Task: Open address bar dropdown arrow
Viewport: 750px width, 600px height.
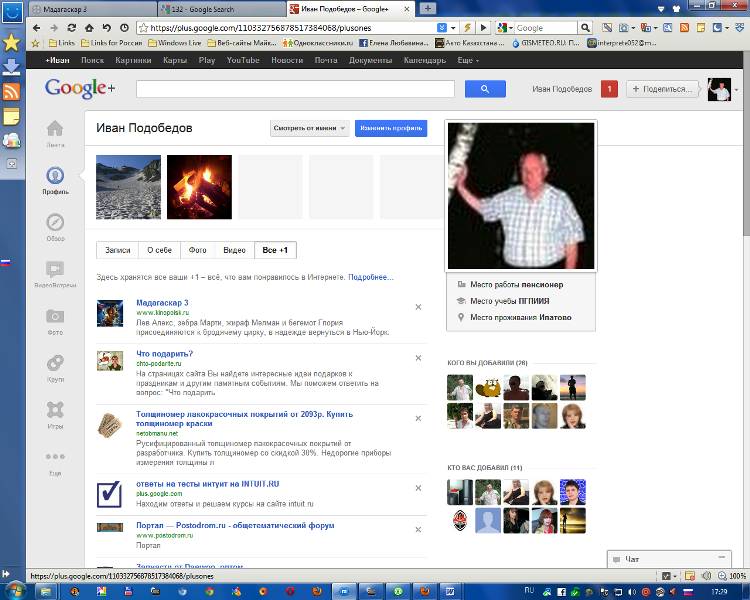Action: coord(453,28)
